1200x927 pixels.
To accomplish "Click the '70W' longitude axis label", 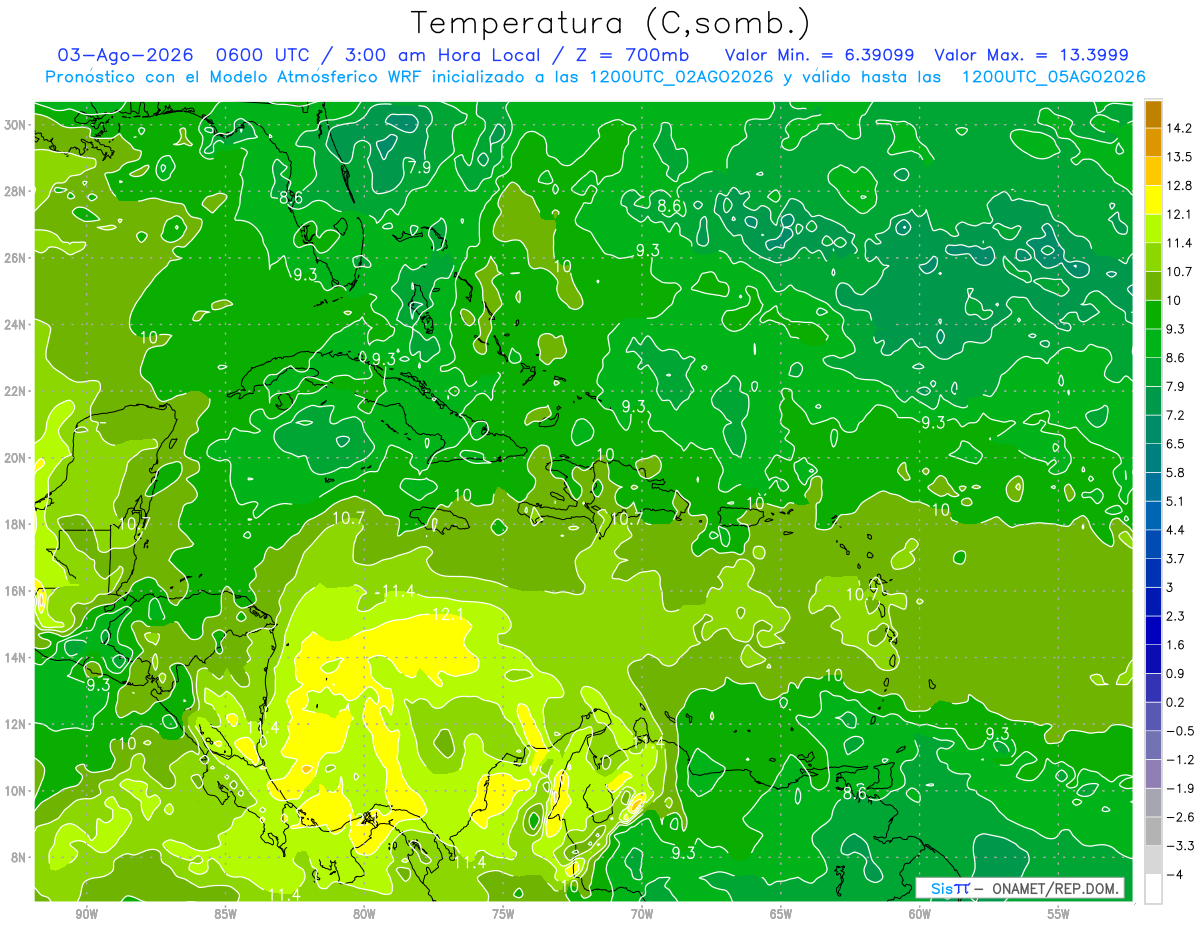I will click(x=642, y=914).
